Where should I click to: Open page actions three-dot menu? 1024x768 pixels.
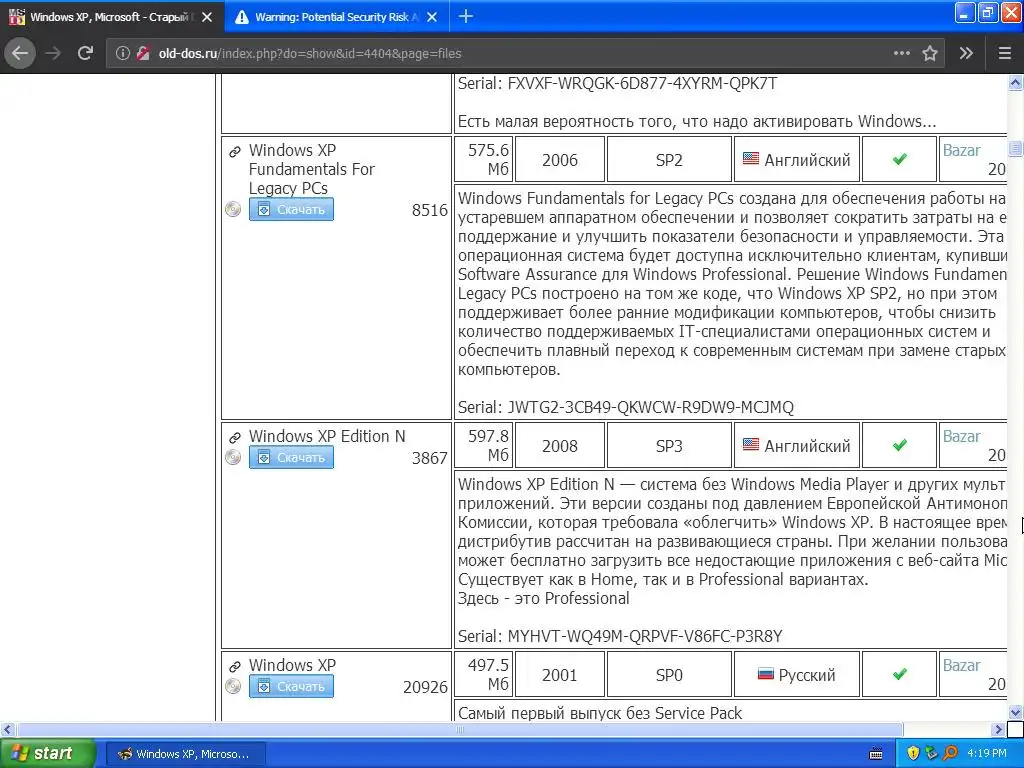point(902,53)
